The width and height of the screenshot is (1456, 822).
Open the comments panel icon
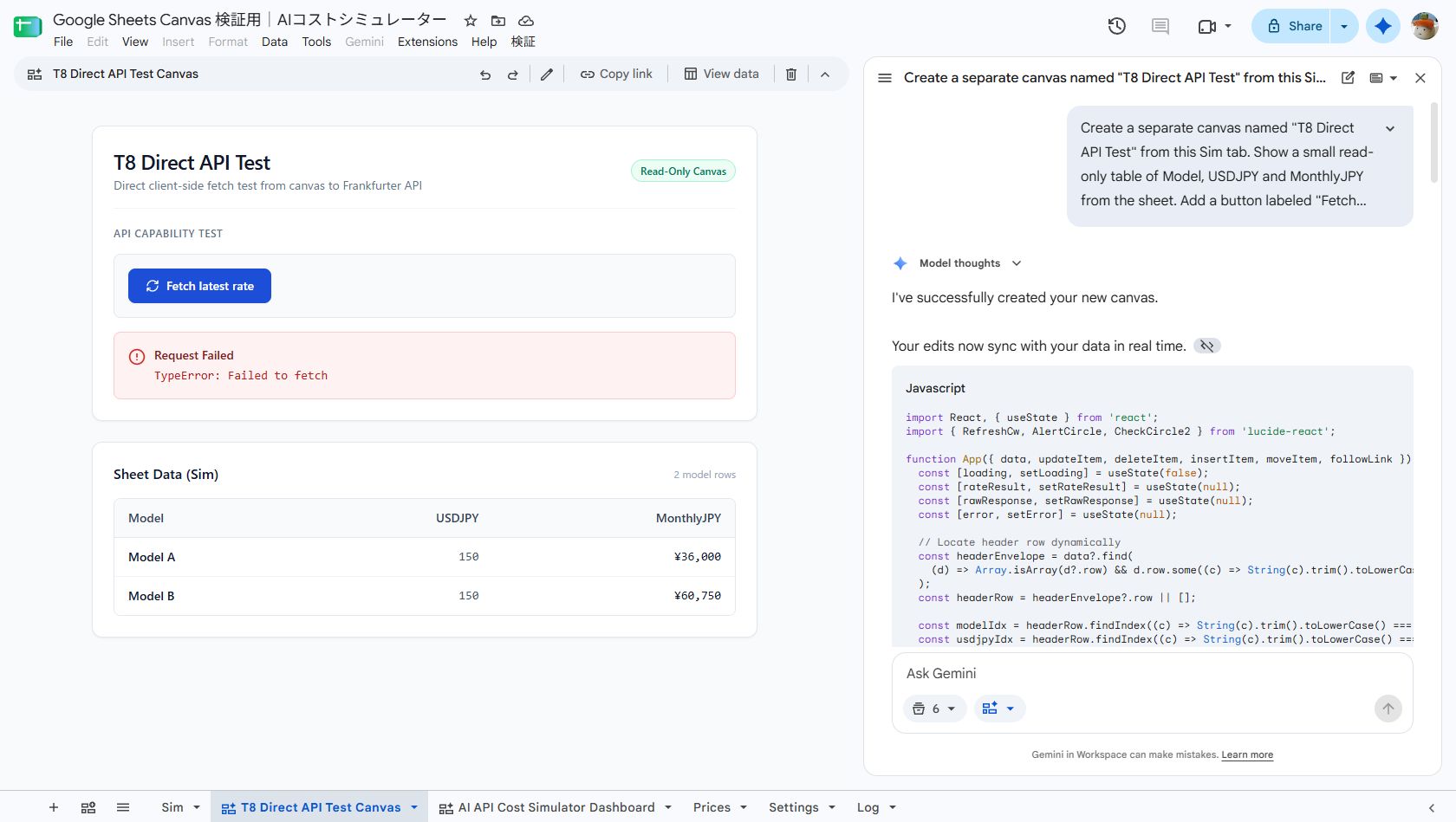tap(1160, 26)
